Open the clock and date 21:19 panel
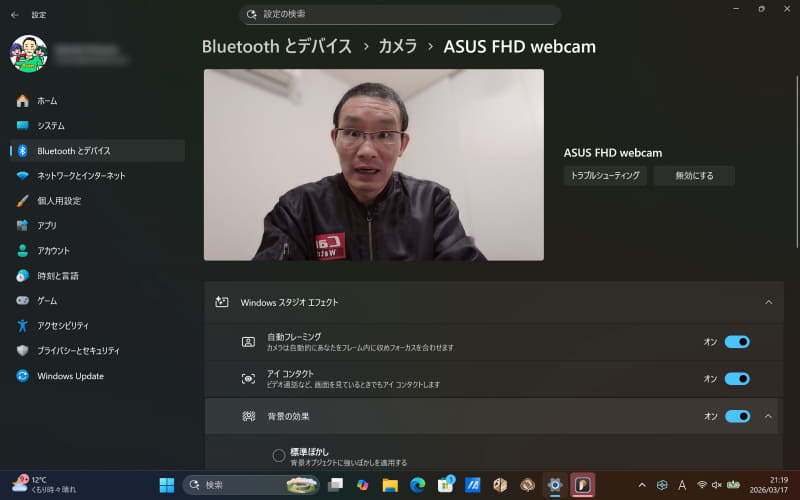The height and width of the screenshot is (500, 800). coord(768,485)
